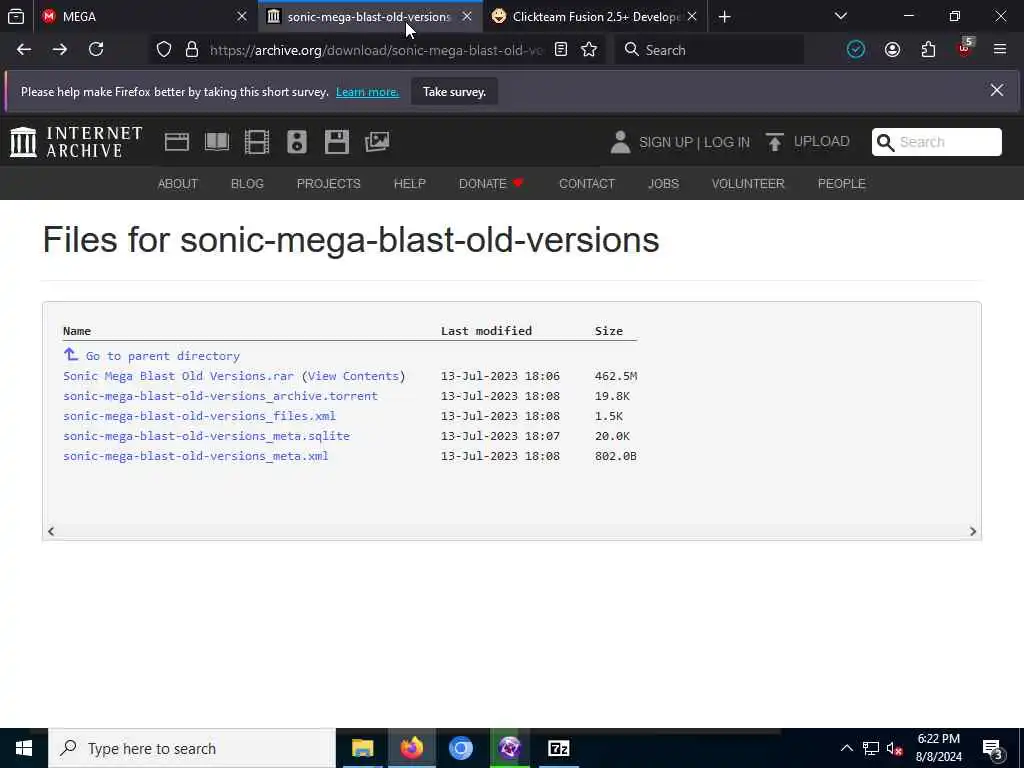Open a new browser tab
This screenshot has width=1024, height=768.
click(724, 17)
